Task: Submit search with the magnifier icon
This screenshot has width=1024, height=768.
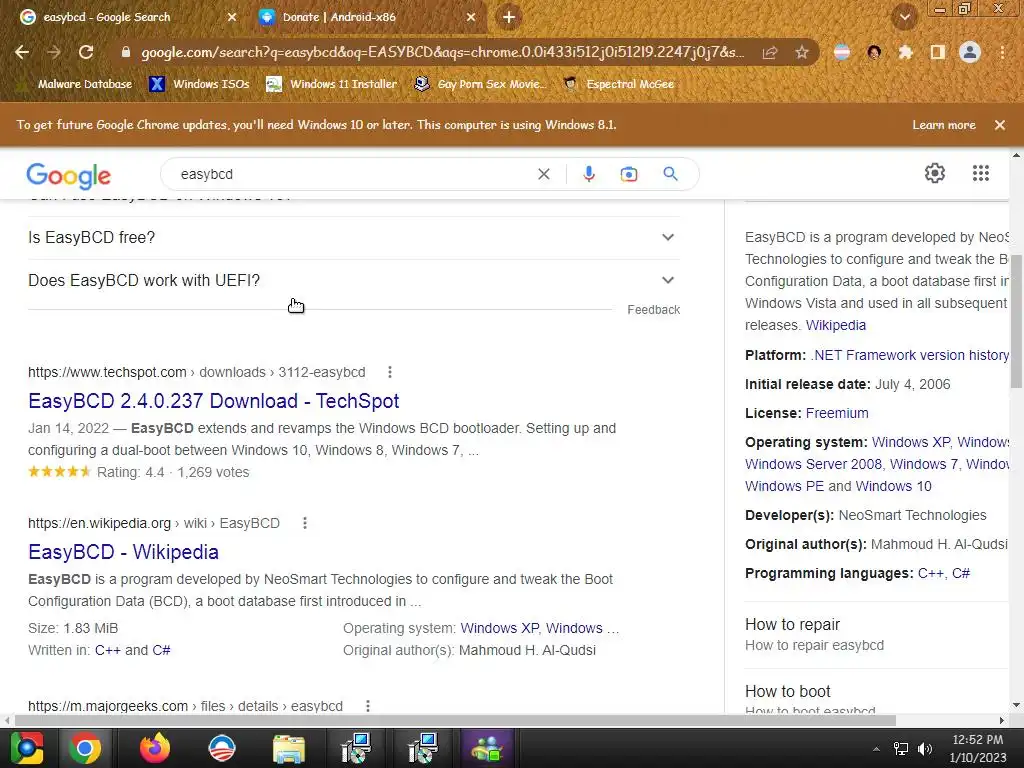Action: (670, 174)
